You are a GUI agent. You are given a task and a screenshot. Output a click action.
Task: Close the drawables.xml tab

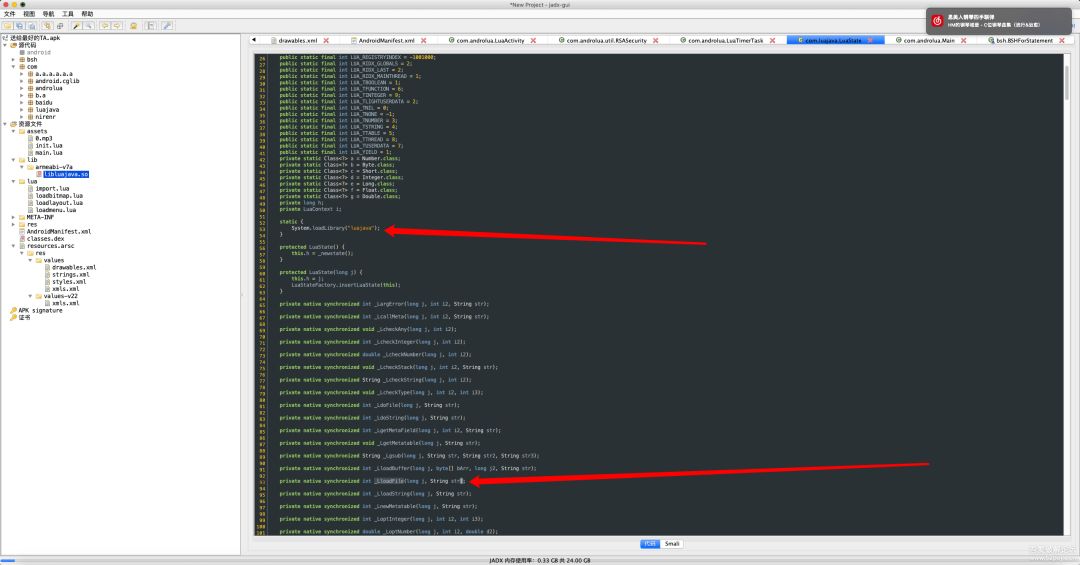pos(326,40)
